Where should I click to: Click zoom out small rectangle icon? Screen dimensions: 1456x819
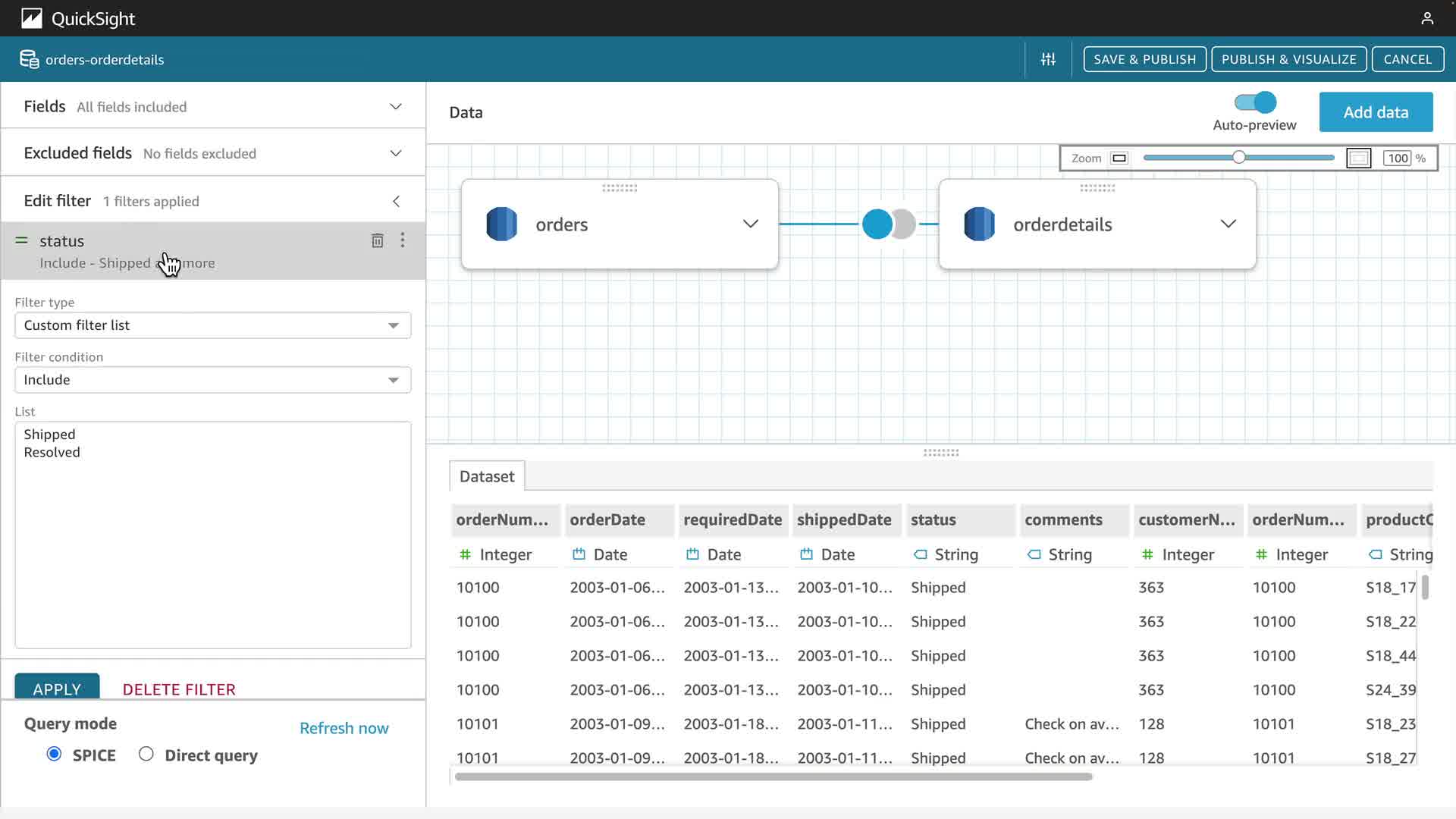click(x=1119, y=158)
